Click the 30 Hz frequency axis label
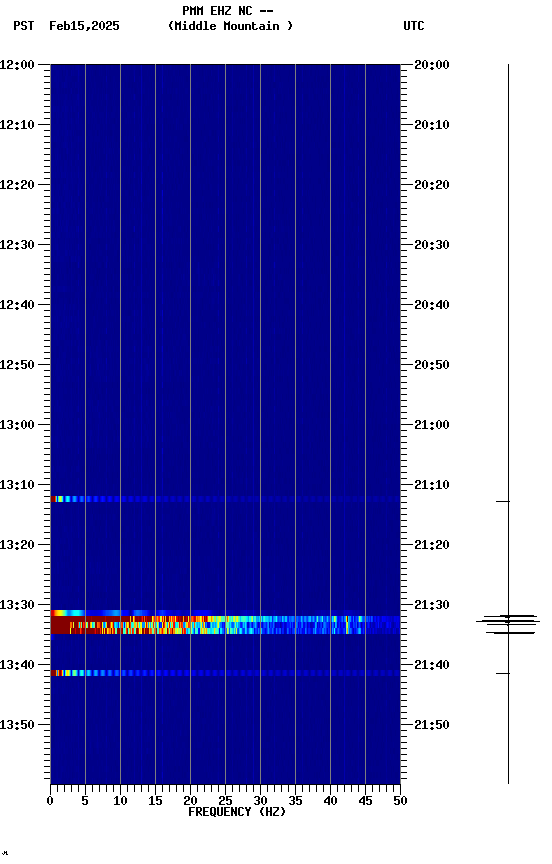552x864 pixels. (x=260, y=801)
